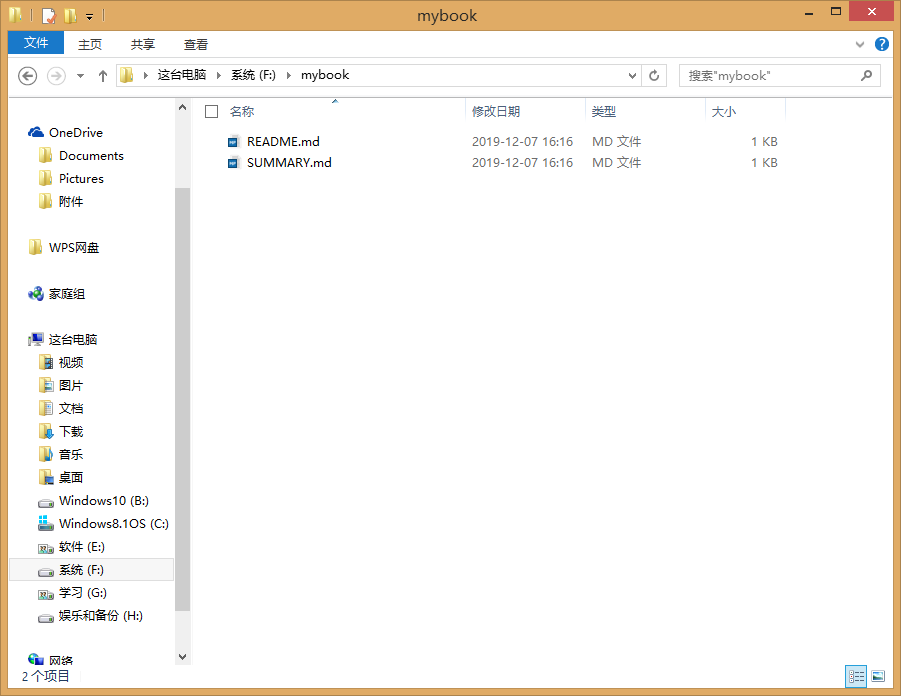Sort by 名称 column header
Screen dimensions: 901x696
click(x=242, y=111)
